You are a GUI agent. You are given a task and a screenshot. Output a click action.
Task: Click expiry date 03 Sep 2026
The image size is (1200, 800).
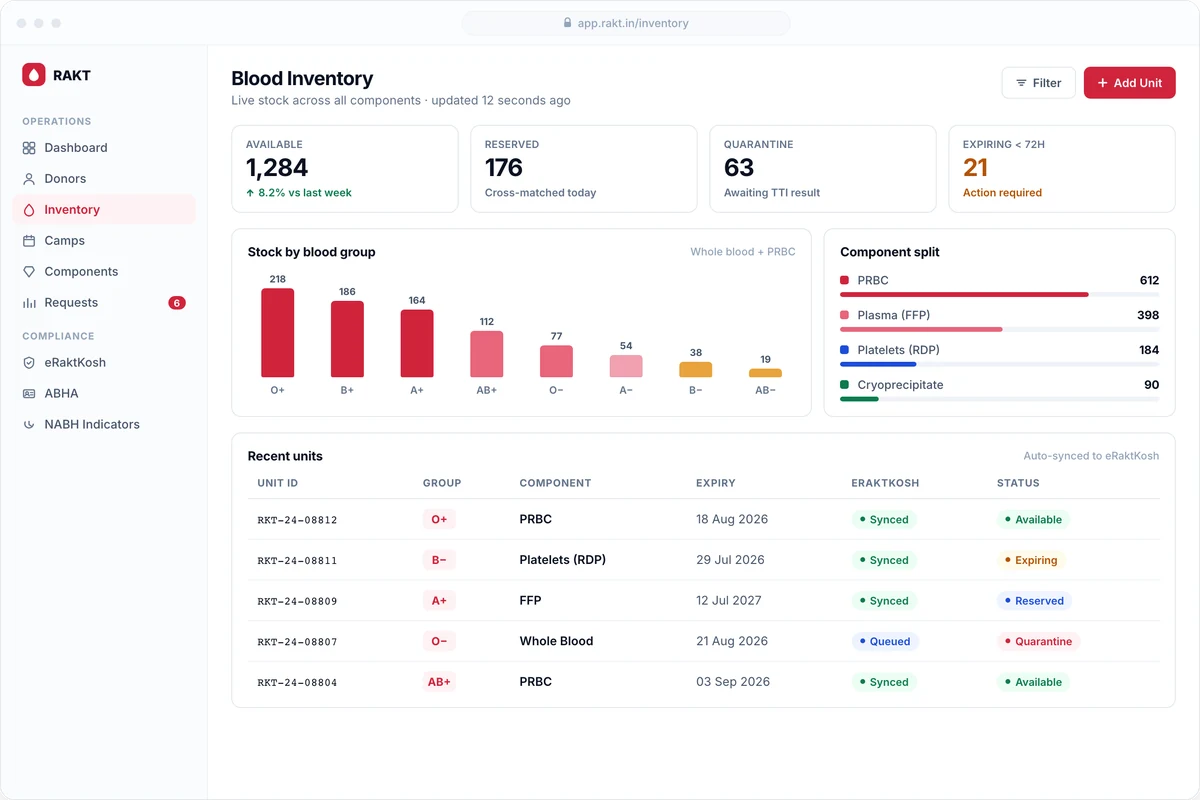733,682
